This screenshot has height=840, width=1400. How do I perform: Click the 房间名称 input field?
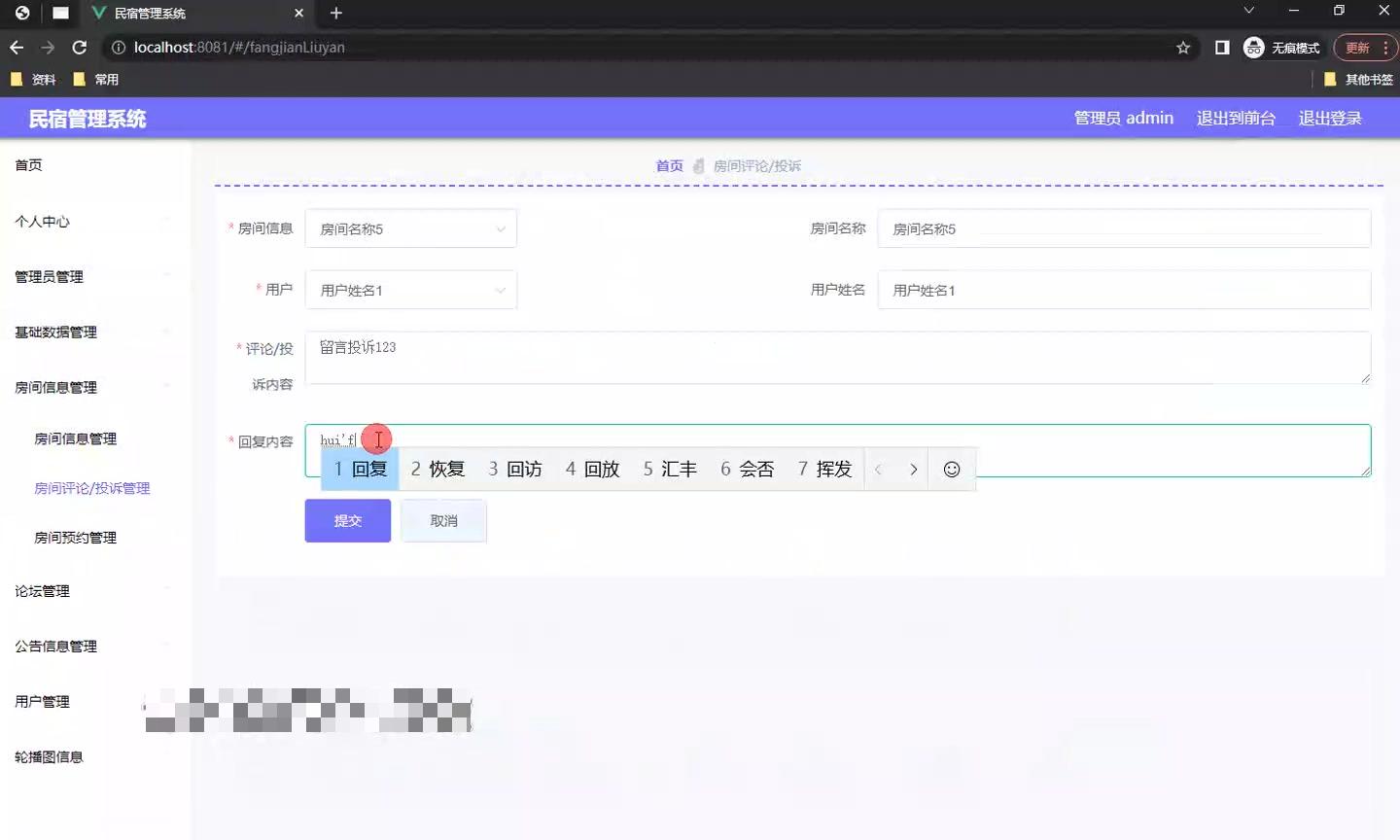(x=1124, y=228)
